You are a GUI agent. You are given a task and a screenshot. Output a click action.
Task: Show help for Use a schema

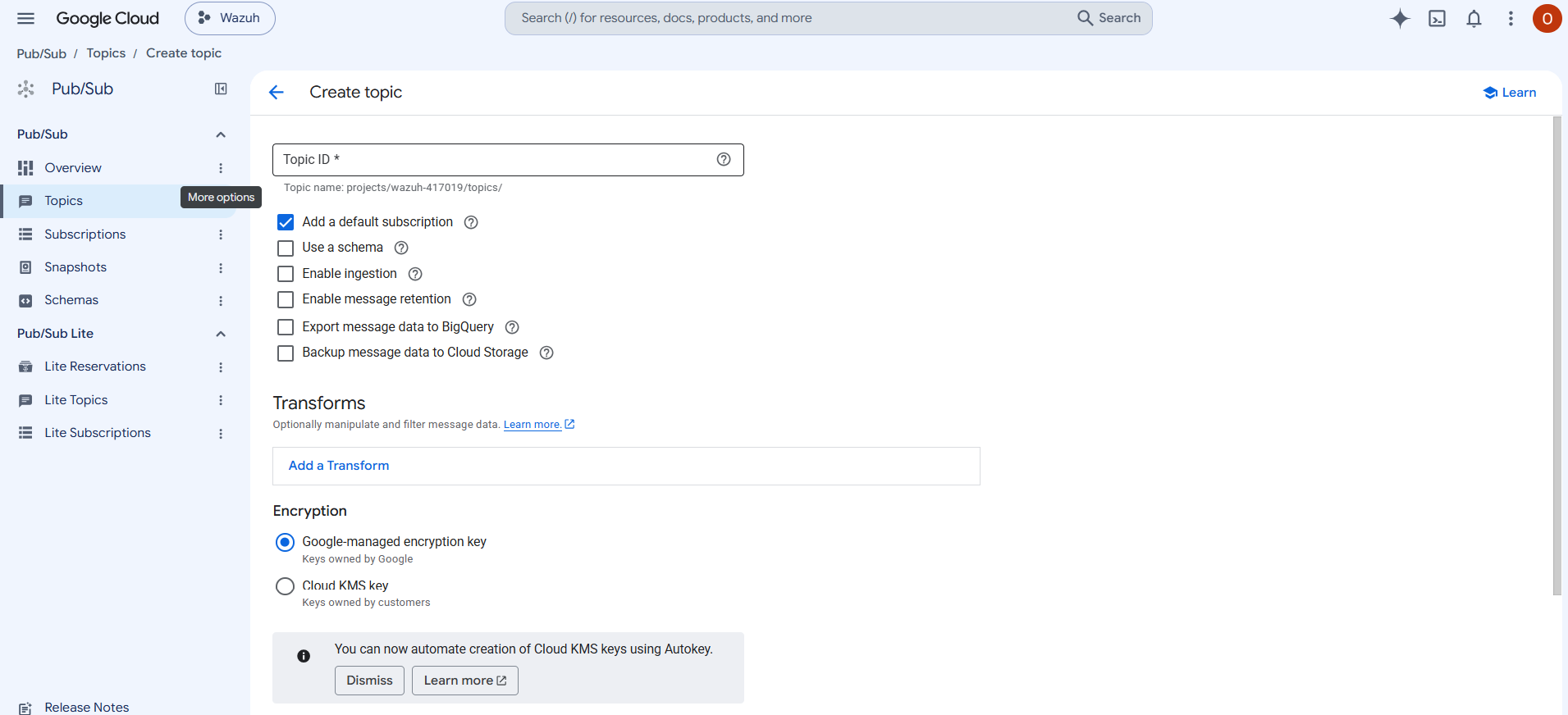[x=401, y=248]
